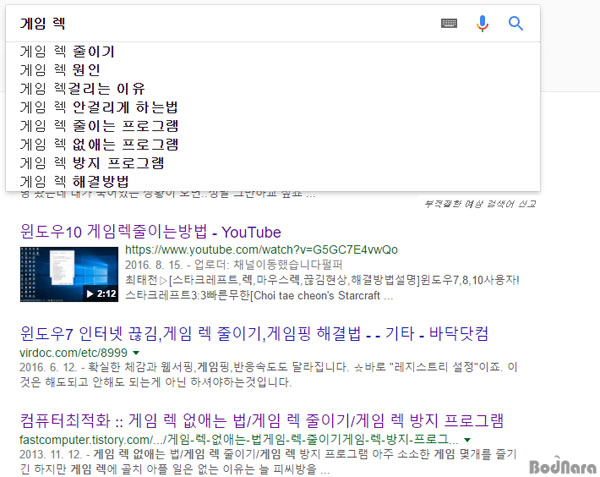Select suggestion 게임 렉 원인

pos(60,70)
